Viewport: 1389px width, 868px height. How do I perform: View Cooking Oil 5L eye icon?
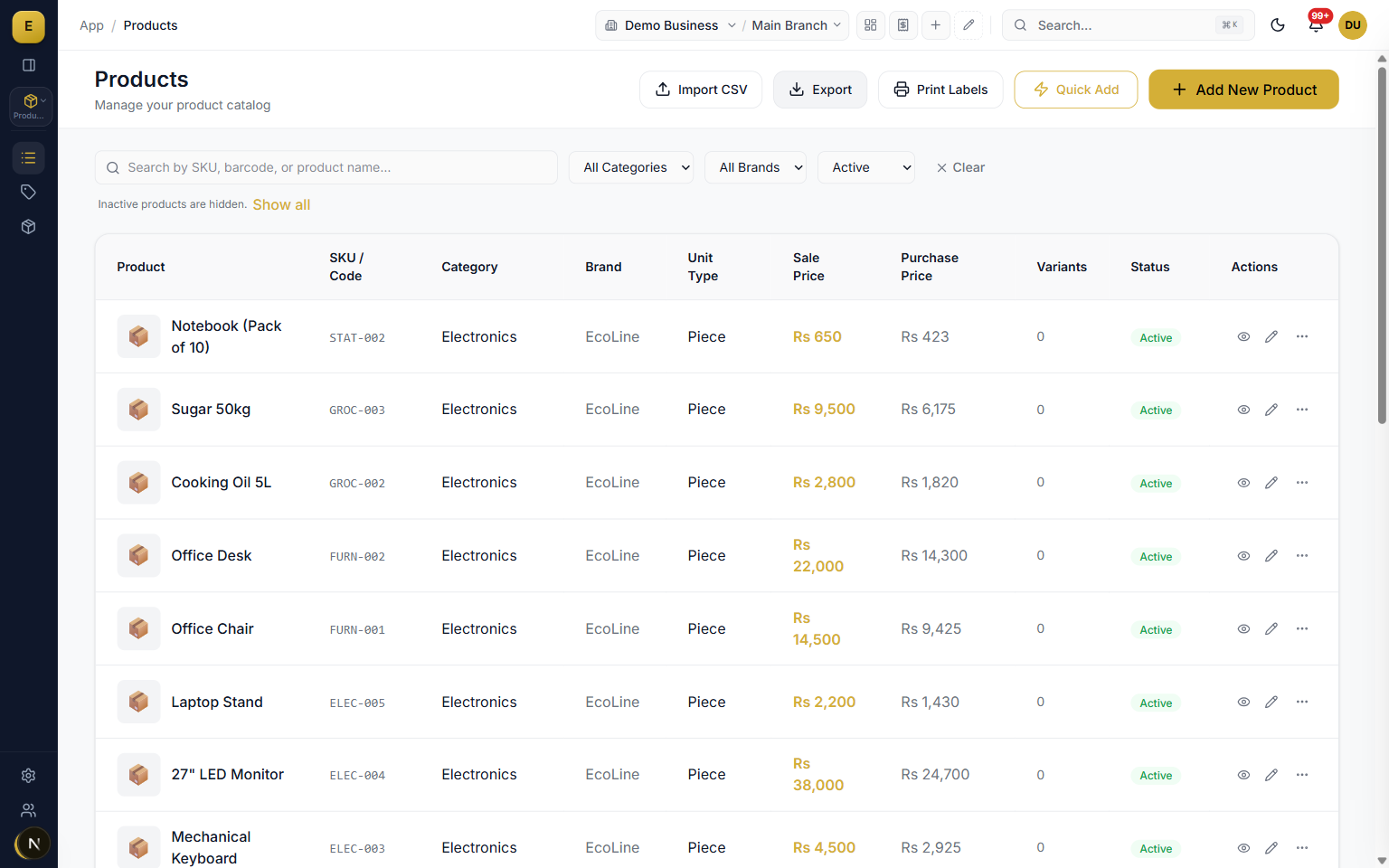1243,483
